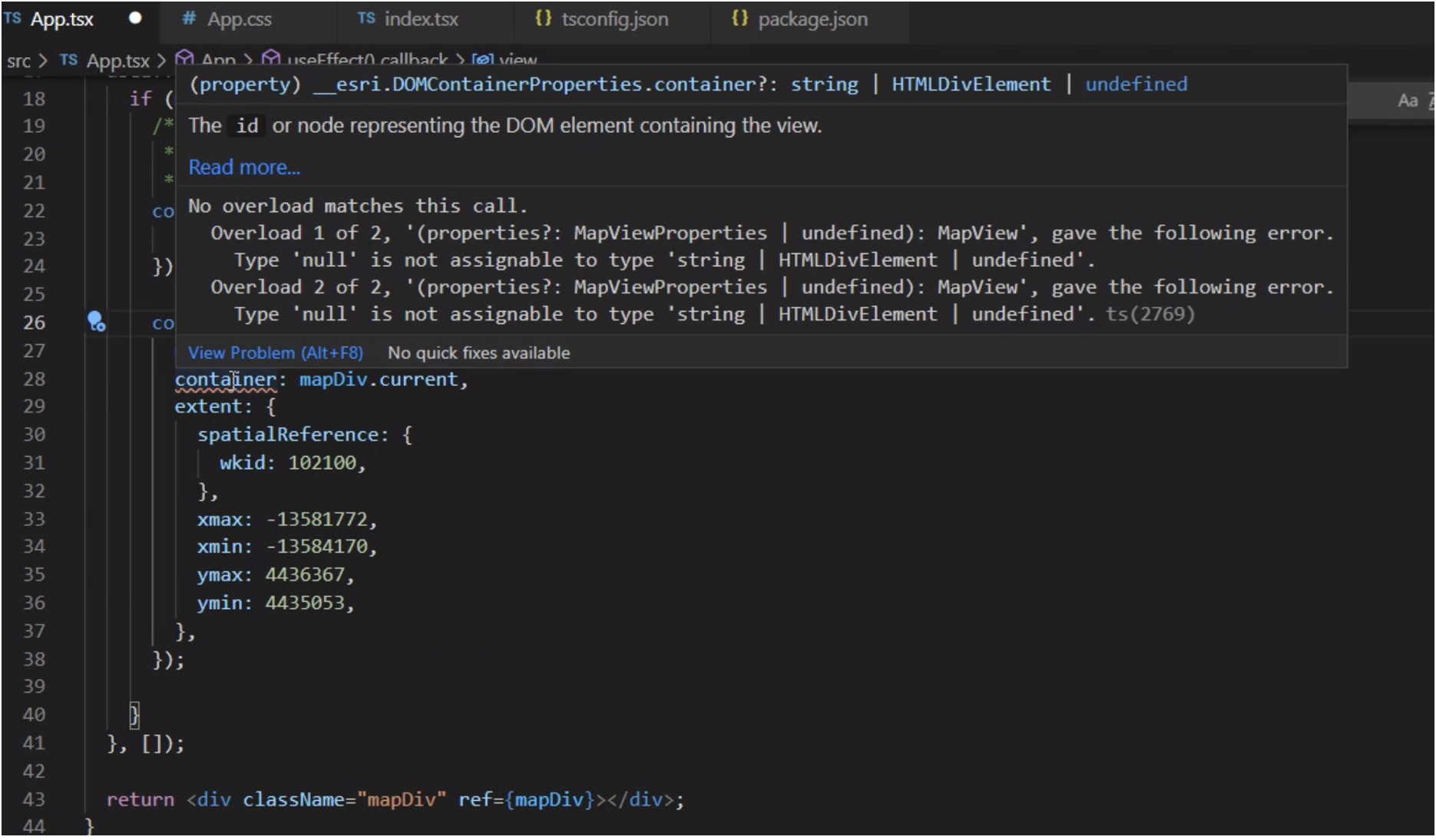The height and width of the screenshot is (840, 1436).
Task: Click the ymin value 4435053
Action: click(305, 604)
